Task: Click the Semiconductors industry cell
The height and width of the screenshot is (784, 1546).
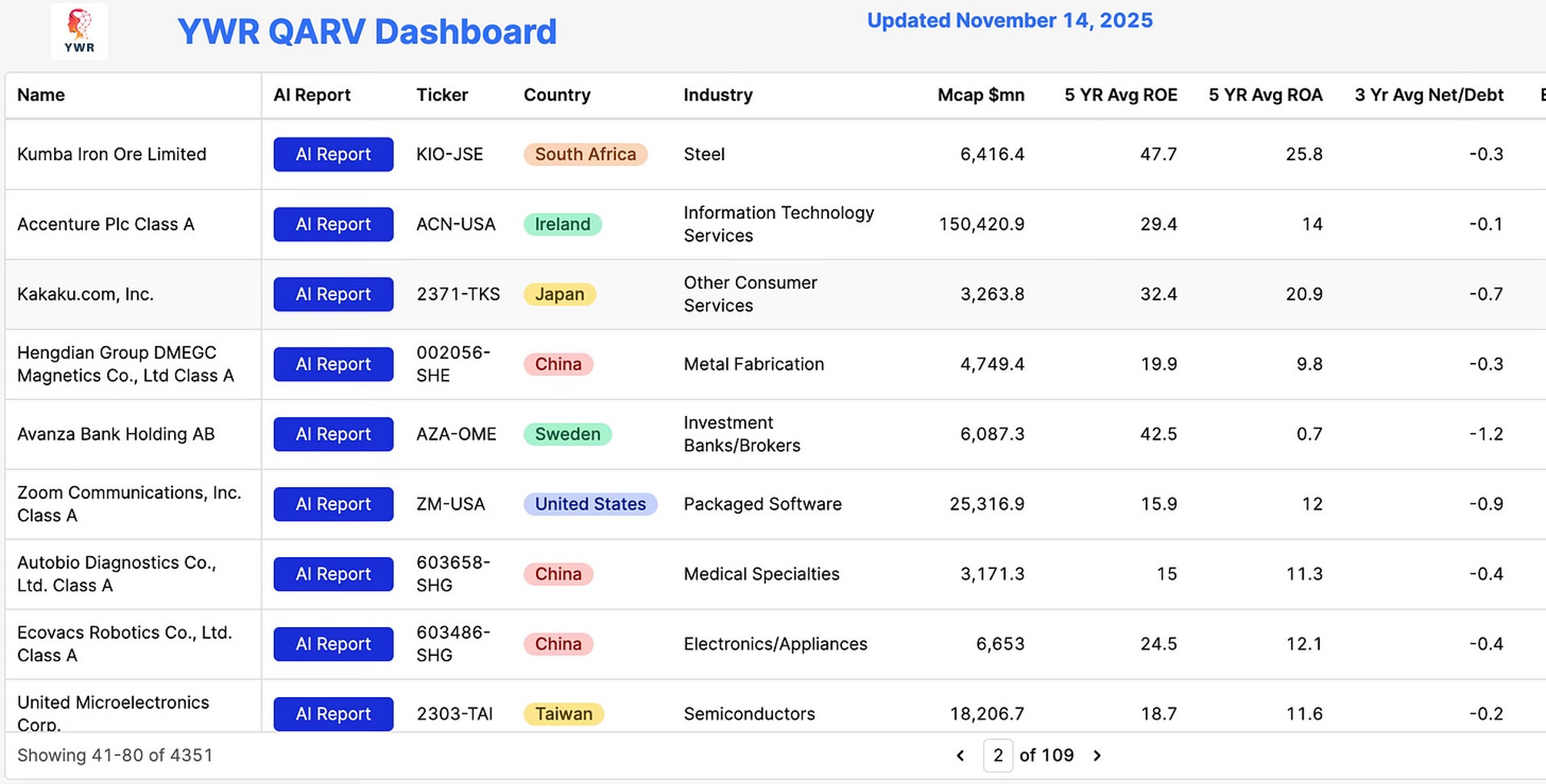Action: (749, 713)
